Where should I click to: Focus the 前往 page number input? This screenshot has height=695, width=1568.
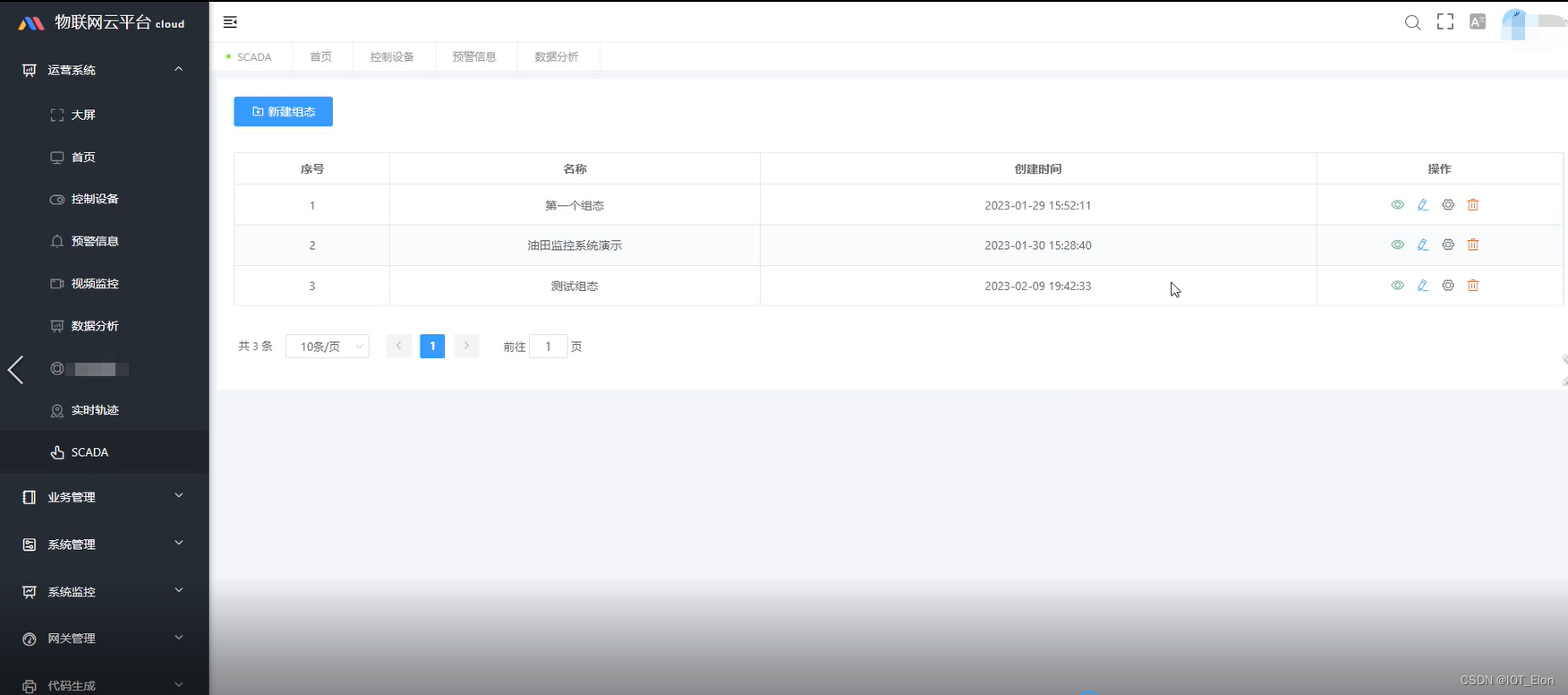tap(549, 347)
